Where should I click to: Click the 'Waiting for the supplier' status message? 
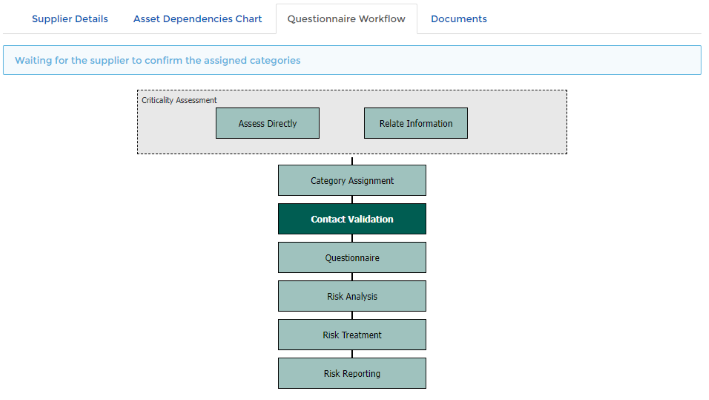[x=157, y=60]
